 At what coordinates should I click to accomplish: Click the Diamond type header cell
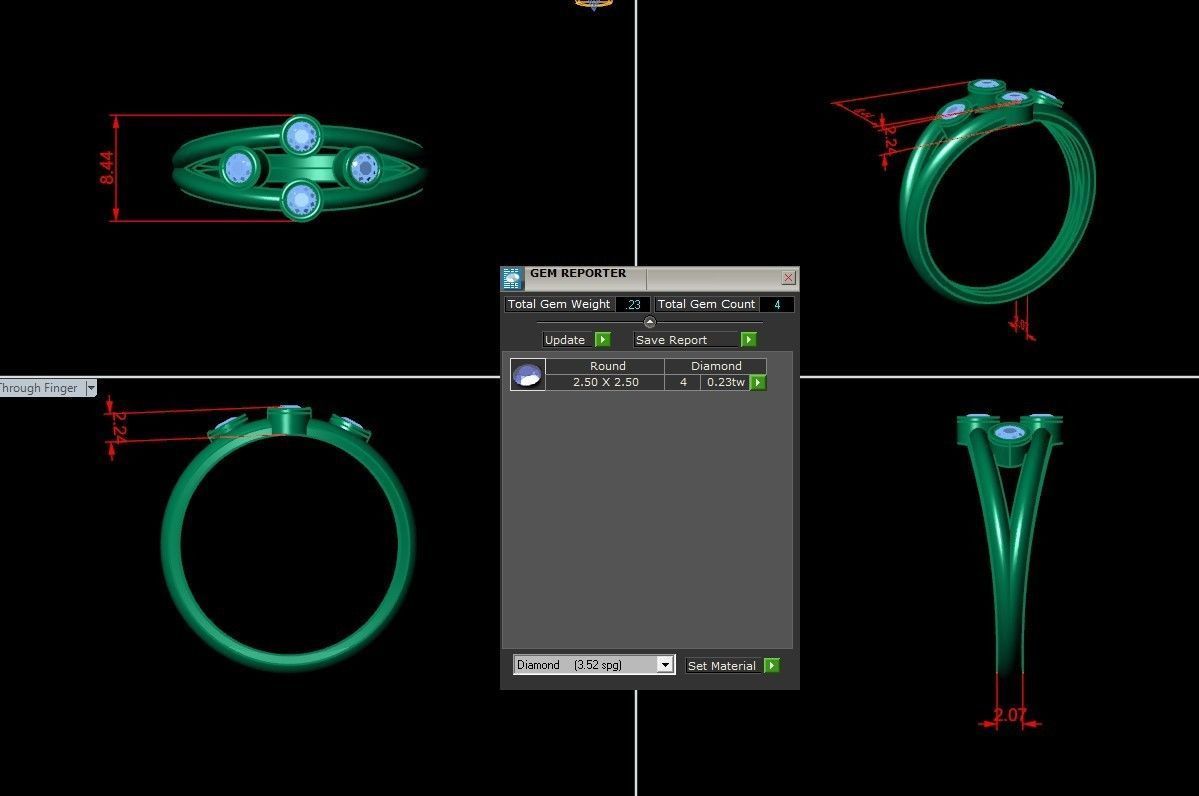[716, 366]
